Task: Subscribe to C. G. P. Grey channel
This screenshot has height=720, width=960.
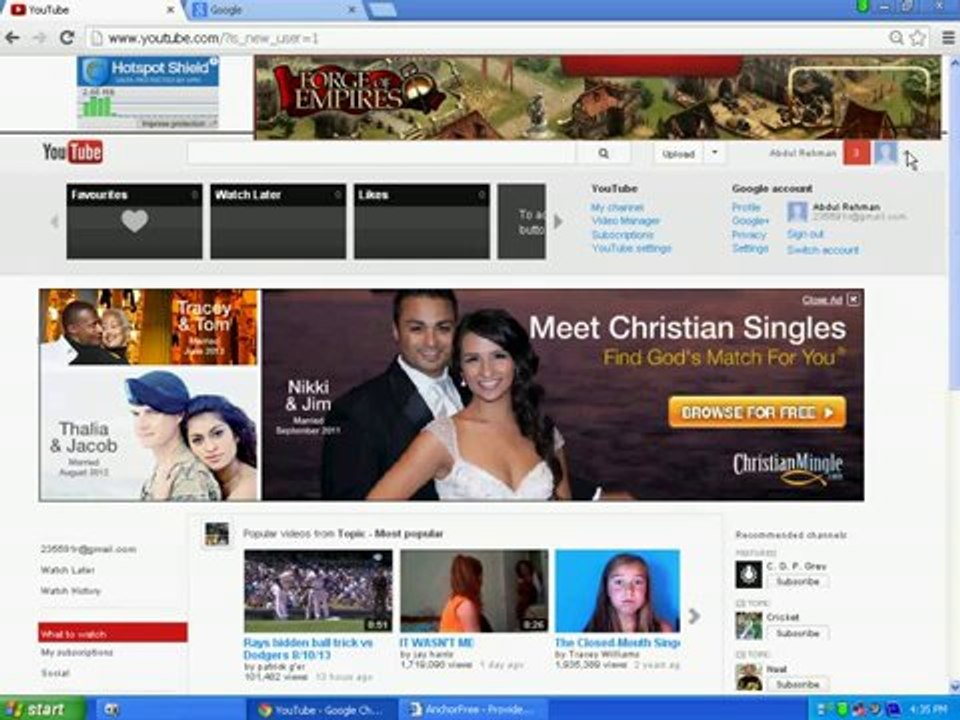Action: pyautogui.click(x=798, y=582)
